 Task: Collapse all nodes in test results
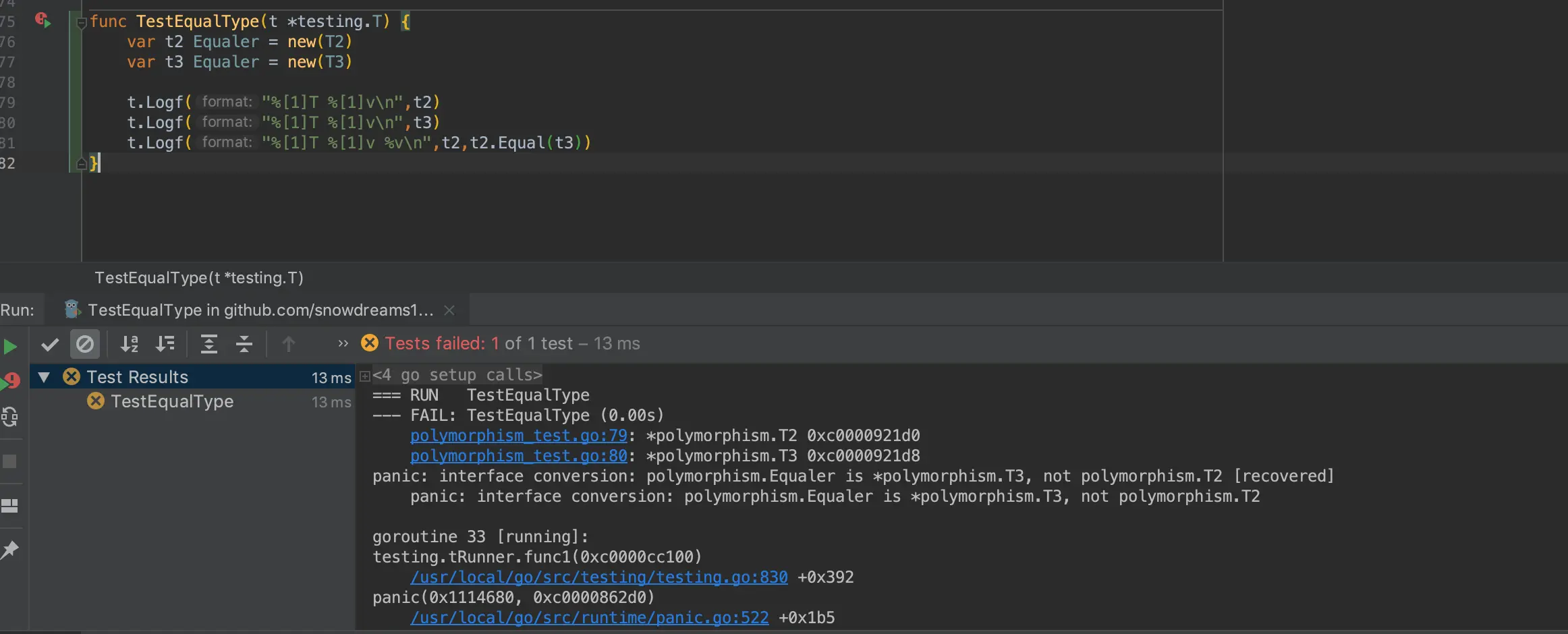(x=244, y=344)
